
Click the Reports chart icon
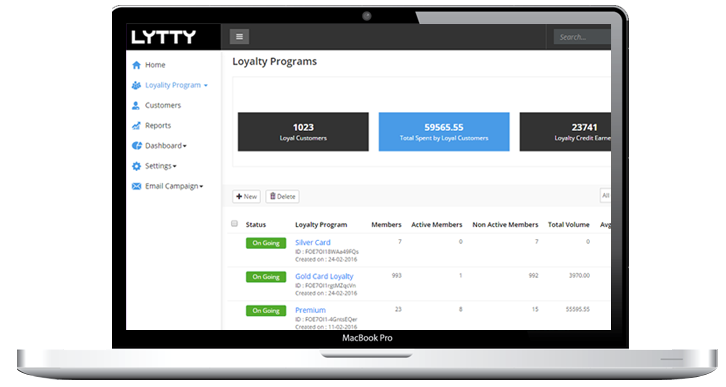(136, 125)
